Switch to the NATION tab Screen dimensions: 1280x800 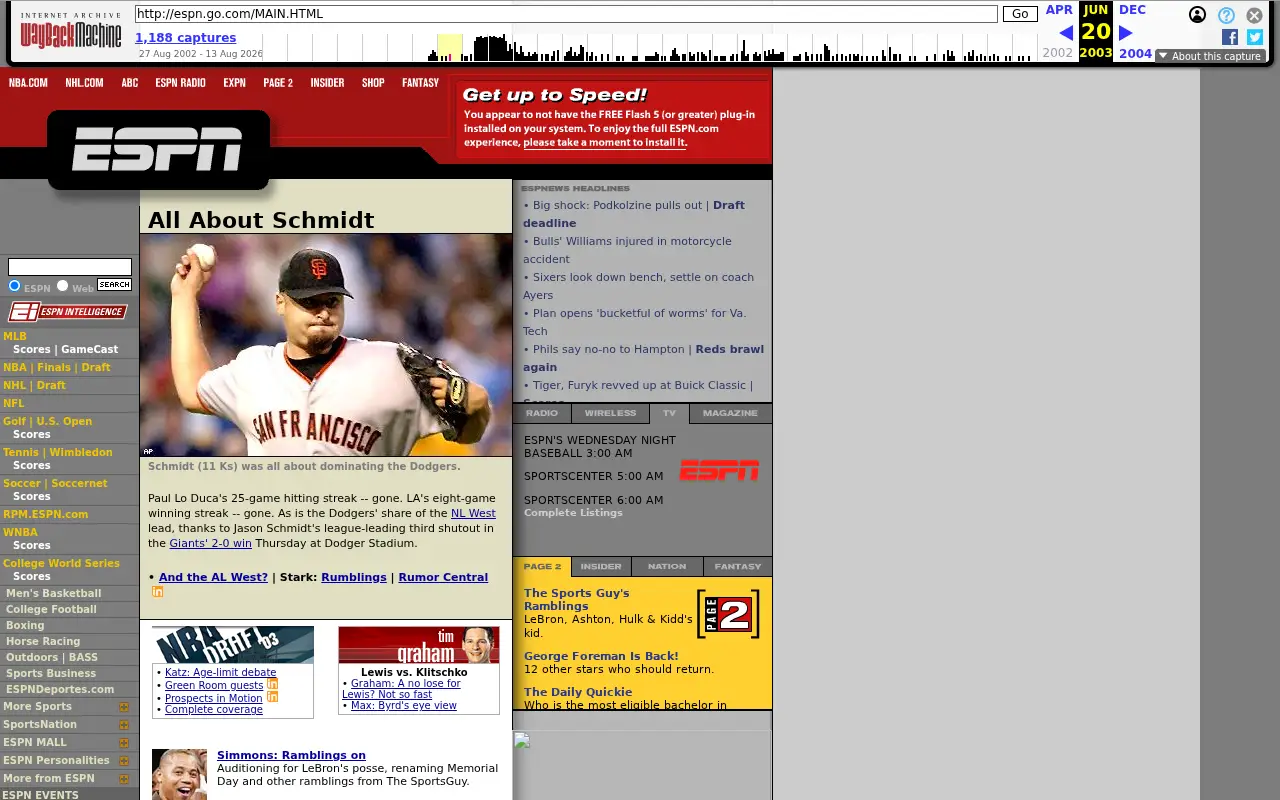(x=667, y=566)
